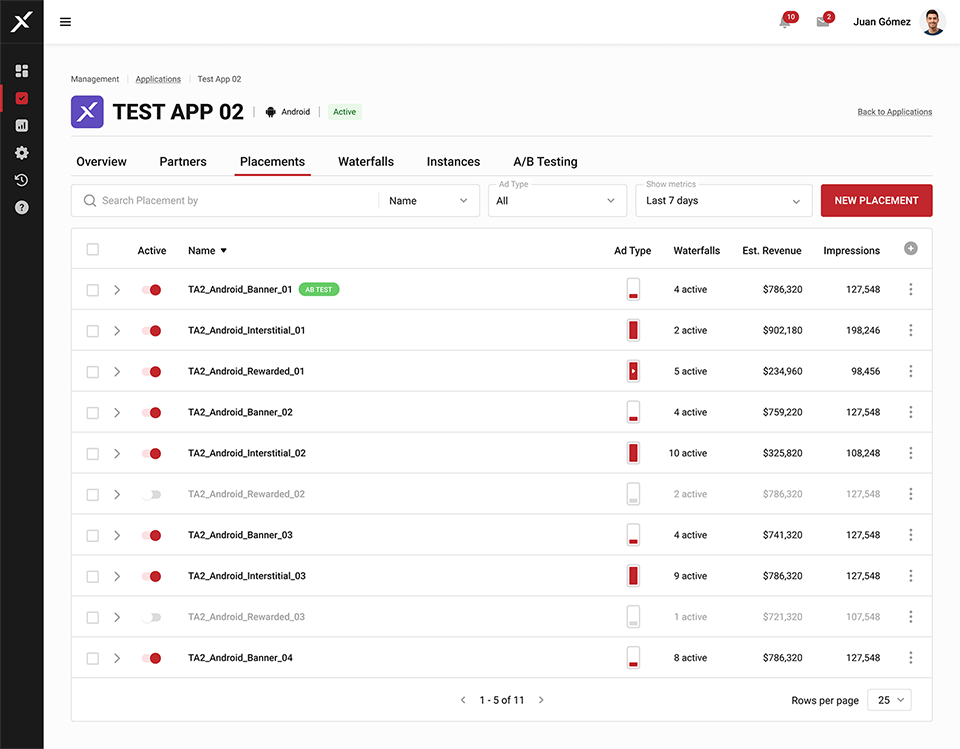Open row actions for TA2_Android_Rewarded_03
This screenshot has height=749, width=960.
910,617
